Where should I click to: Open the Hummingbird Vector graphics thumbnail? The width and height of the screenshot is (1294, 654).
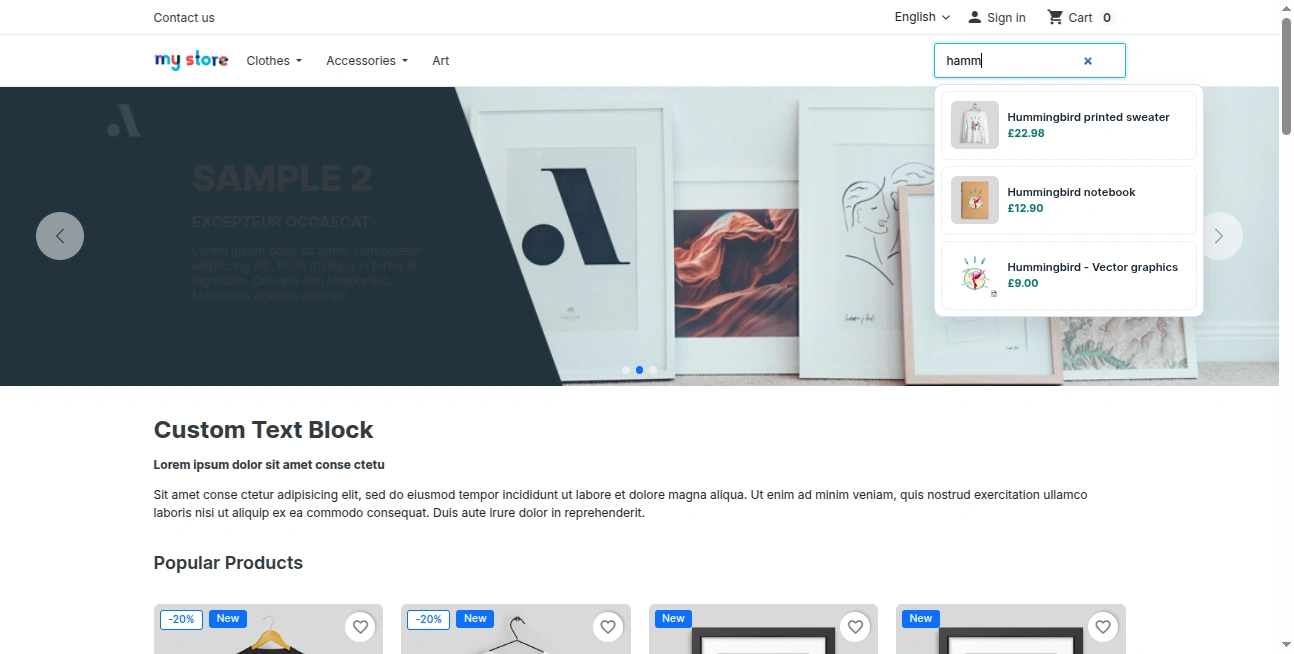[975, 275]
